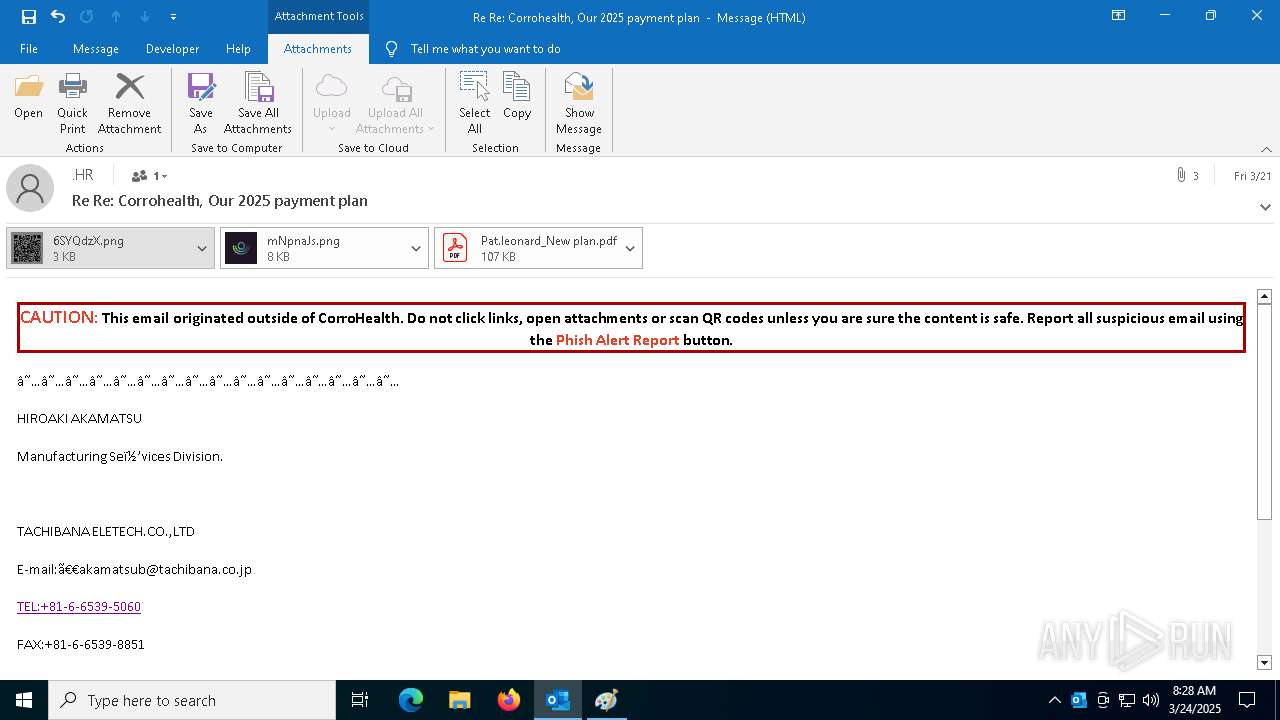Image resolution: width=1280 pixels, height=720 pixels.
Task: Expand the recipients count dropdown
Action: (149, 176)
